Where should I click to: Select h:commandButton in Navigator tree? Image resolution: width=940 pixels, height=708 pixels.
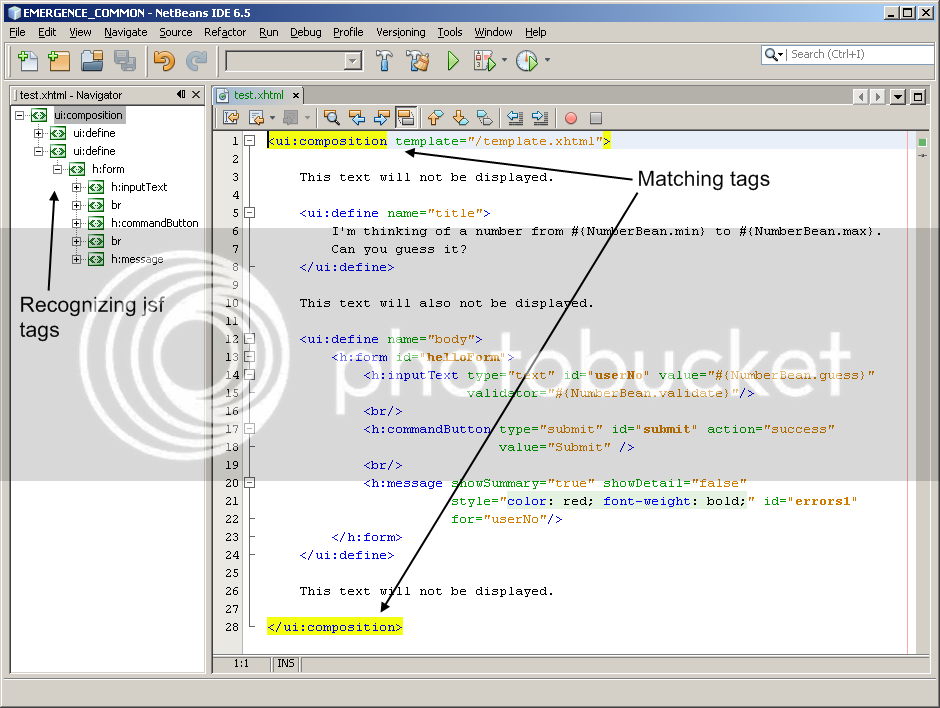click(x=154, y=223)
